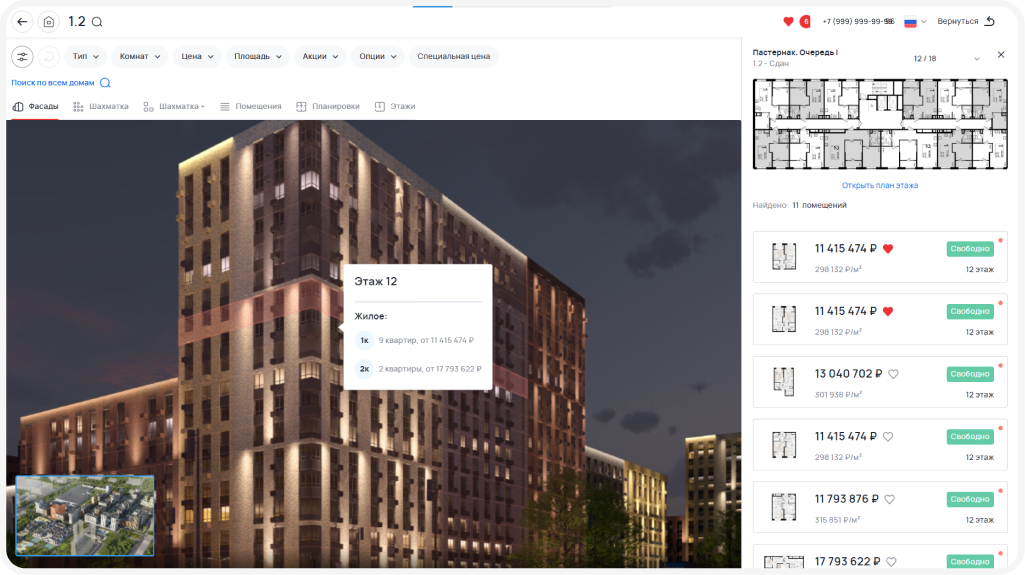Switch to the Шахматка tab
Image resolution: width=1025 pixels, height=575 pixels.
(101, 107)
